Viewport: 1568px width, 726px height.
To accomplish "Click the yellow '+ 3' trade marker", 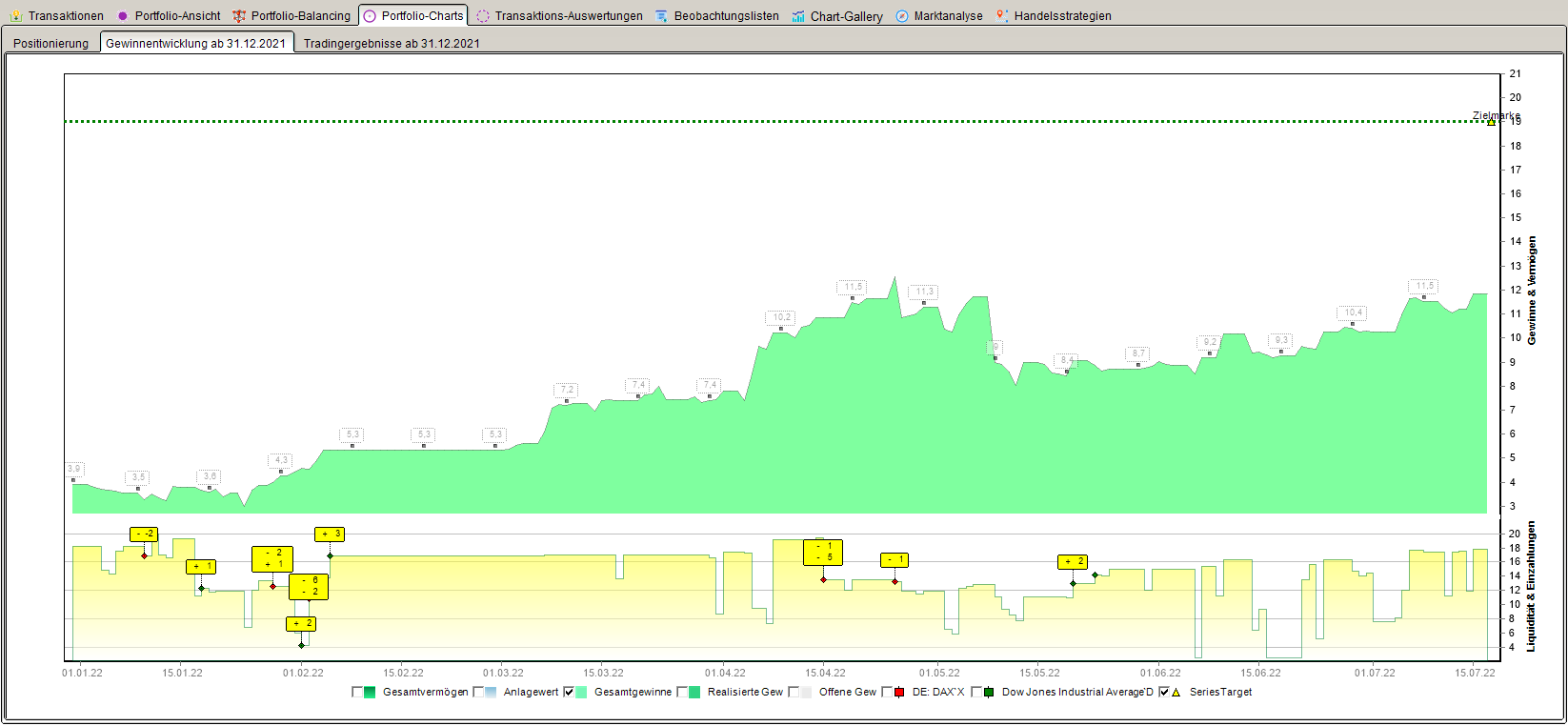I will coord(330,534).
